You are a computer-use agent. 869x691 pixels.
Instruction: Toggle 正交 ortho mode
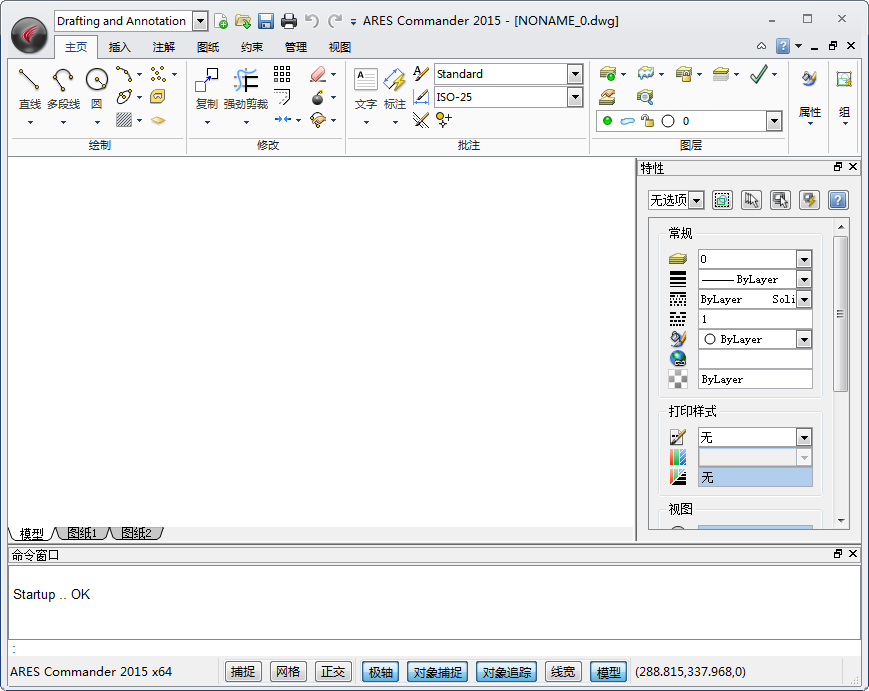click(333, 672)
